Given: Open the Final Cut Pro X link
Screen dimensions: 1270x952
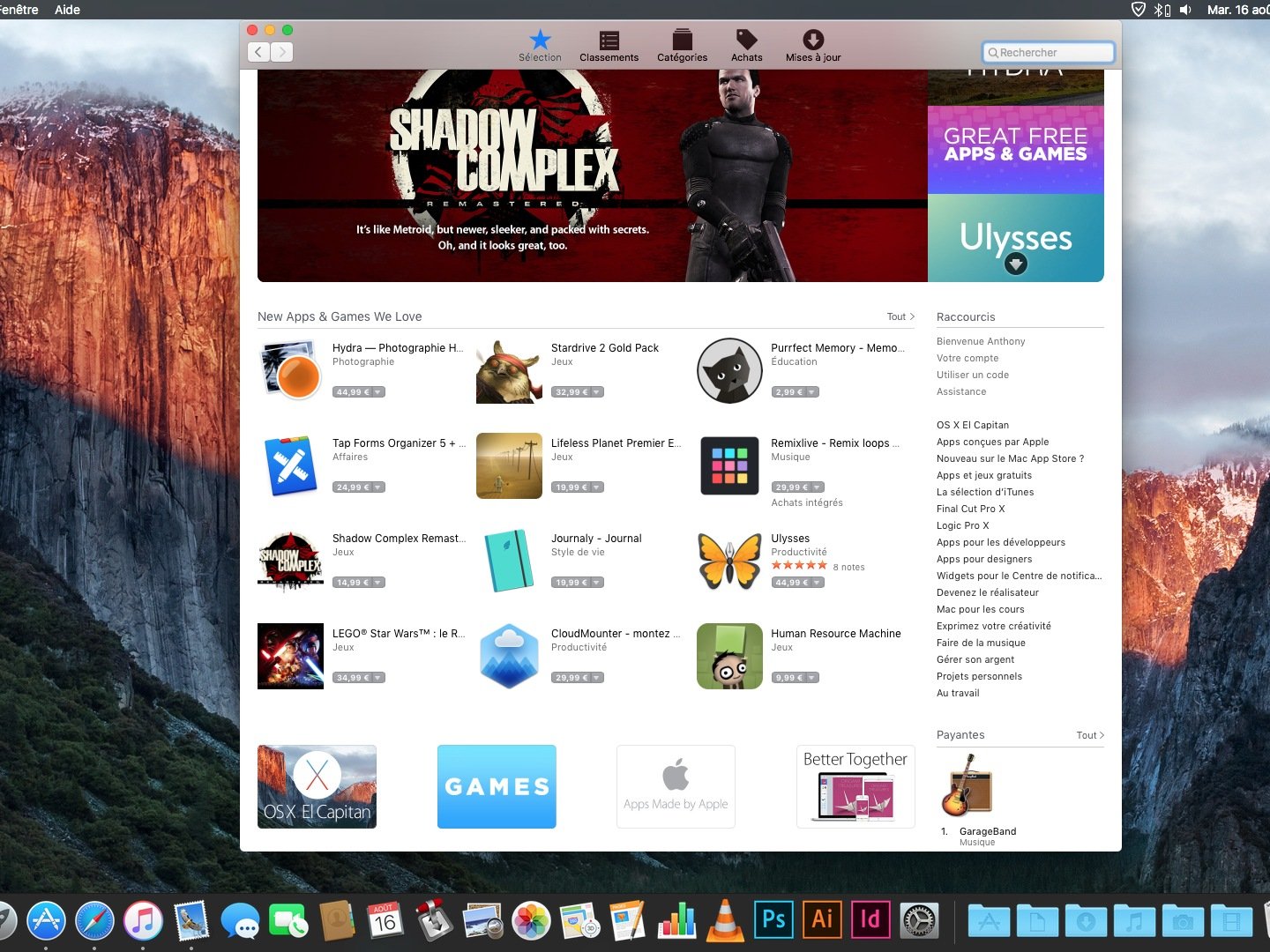Looking at the screenshot, I should pos(971,509).
